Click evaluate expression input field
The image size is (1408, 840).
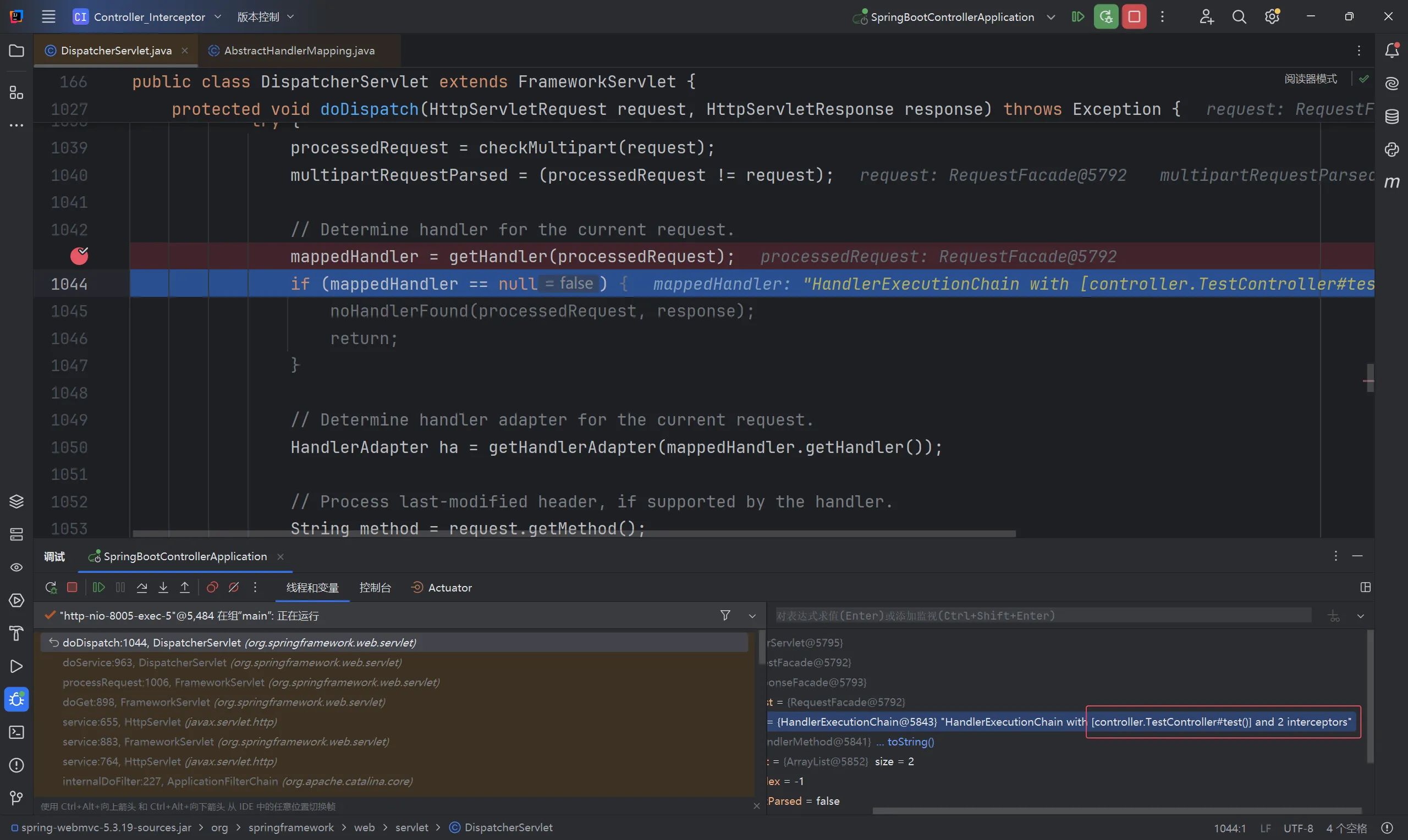(1043, 615)
